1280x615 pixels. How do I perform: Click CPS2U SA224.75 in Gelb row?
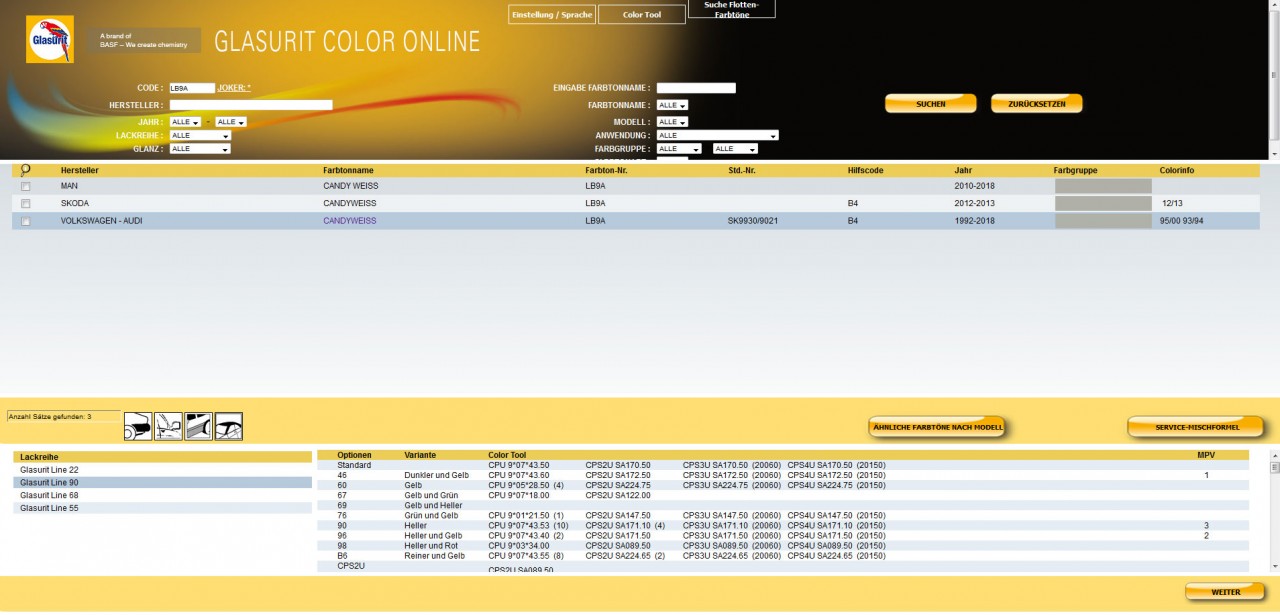click(x=618, y=485)
